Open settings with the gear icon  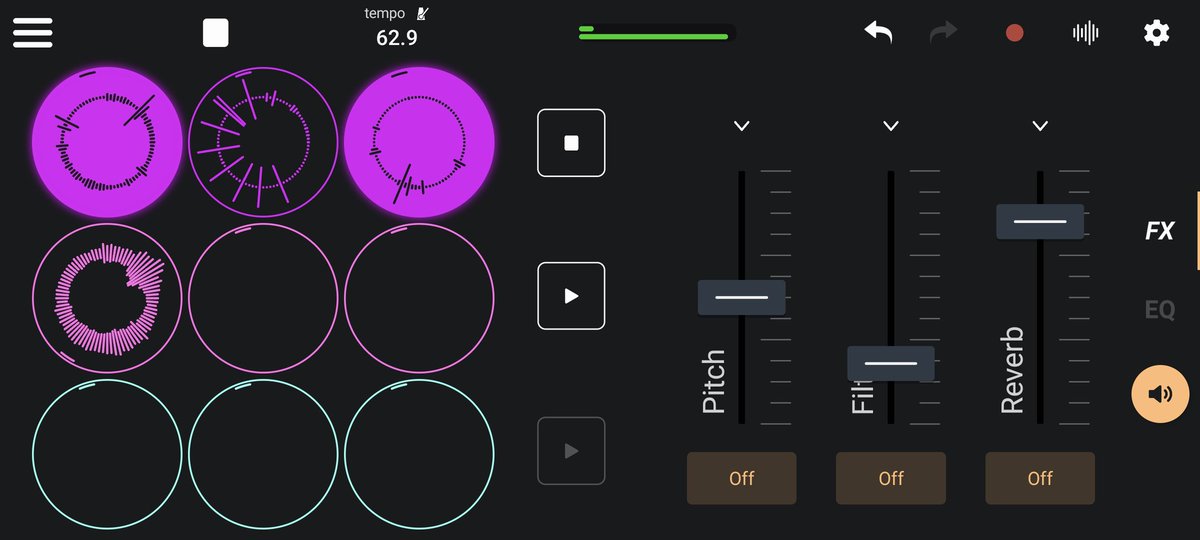click(1156, 33)
